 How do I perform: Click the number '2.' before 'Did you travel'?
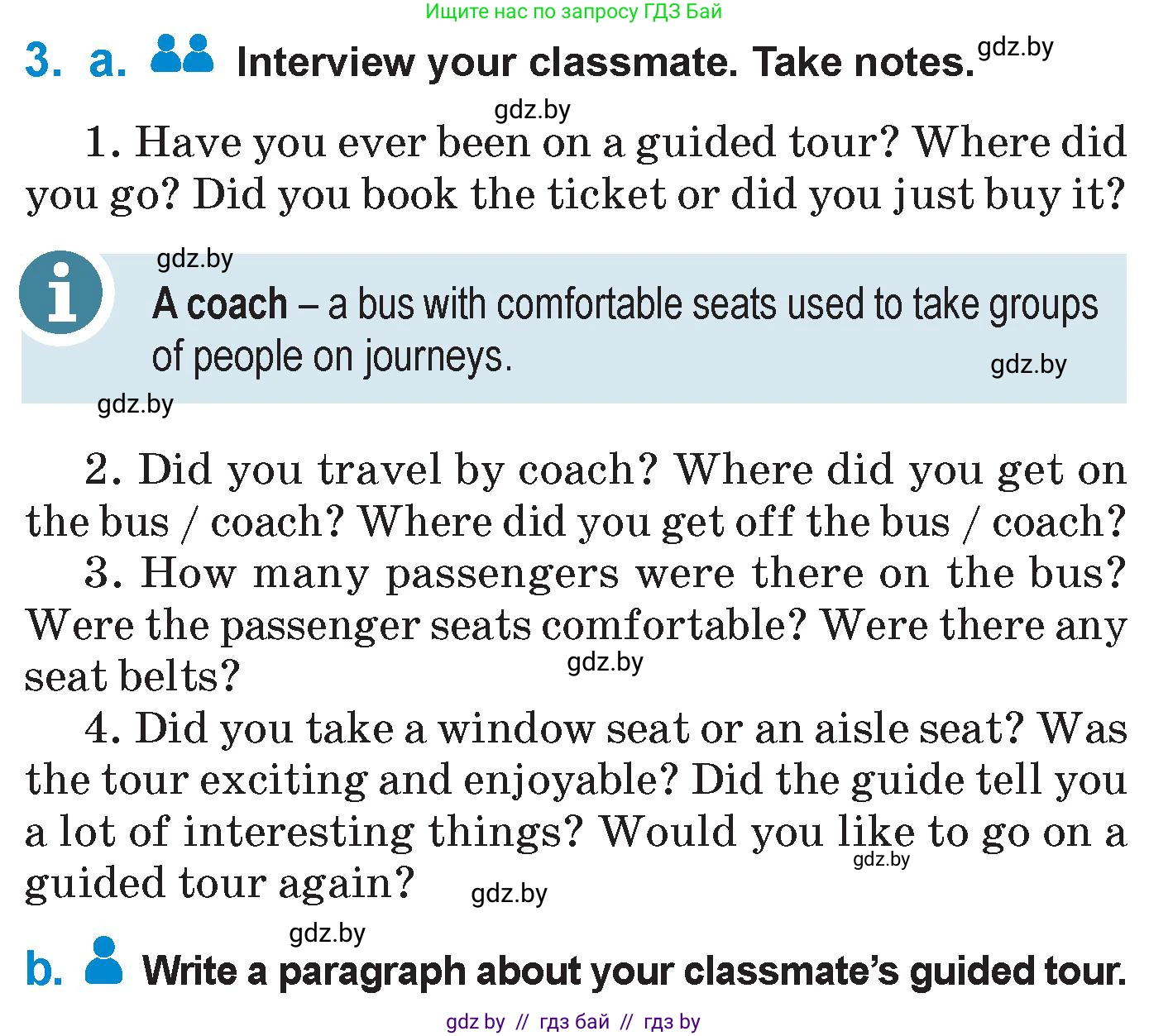pyautogui.click(x=105, y=470)
